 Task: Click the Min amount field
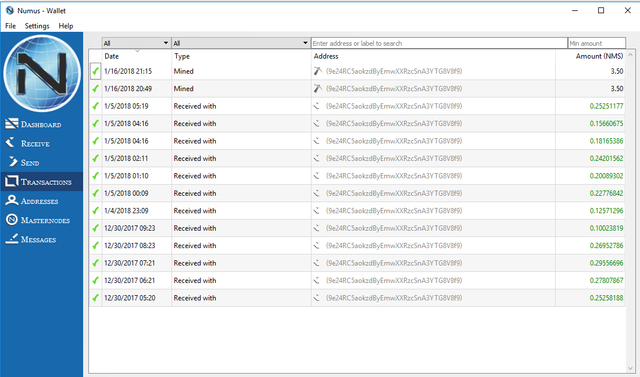click(x=597, y=43)
